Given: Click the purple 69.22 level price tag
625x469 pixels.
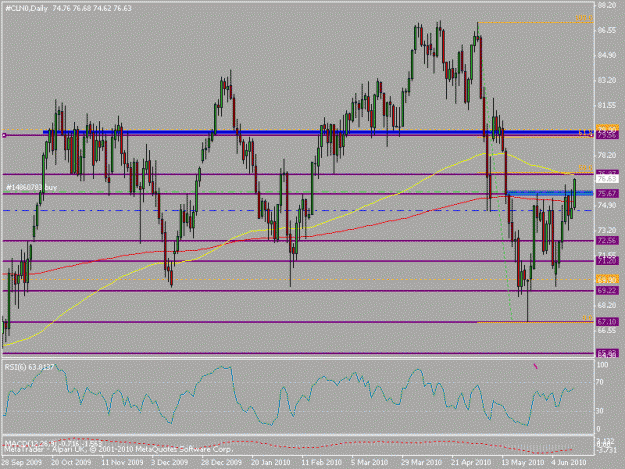Looking at the screenshot, I should 607,291.
